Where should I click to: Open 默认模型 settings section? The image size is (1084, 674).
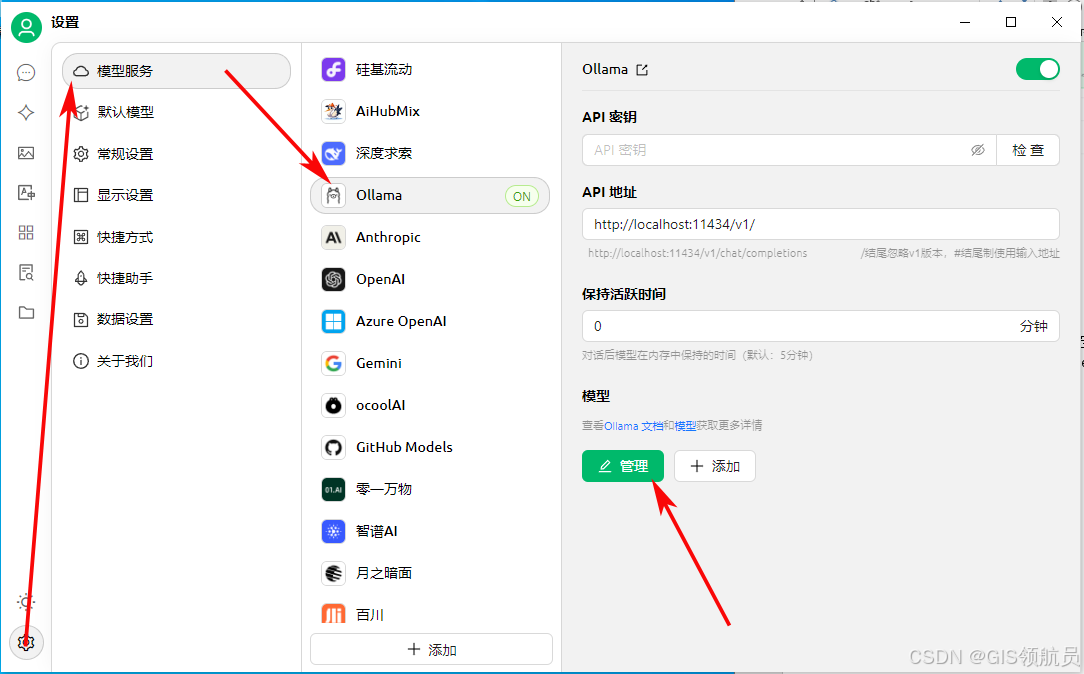tap(176, 112)
